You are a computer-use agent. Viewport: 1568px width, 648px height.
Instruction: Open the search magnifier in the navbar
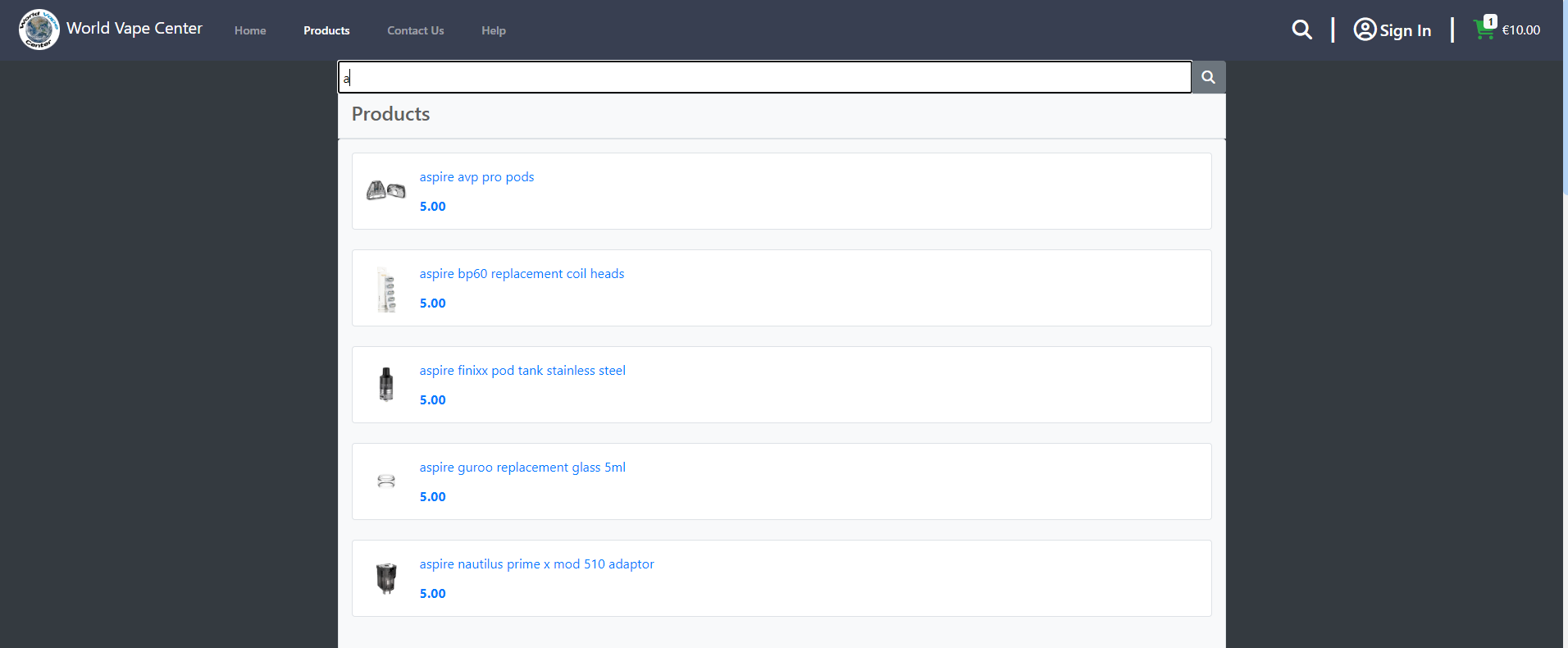1301,30
